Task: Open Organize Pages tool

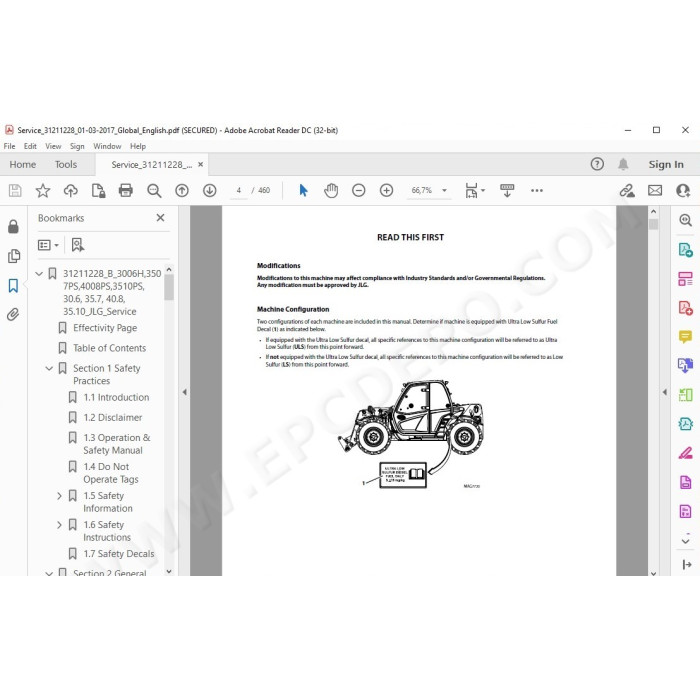Action: [685, 279]
